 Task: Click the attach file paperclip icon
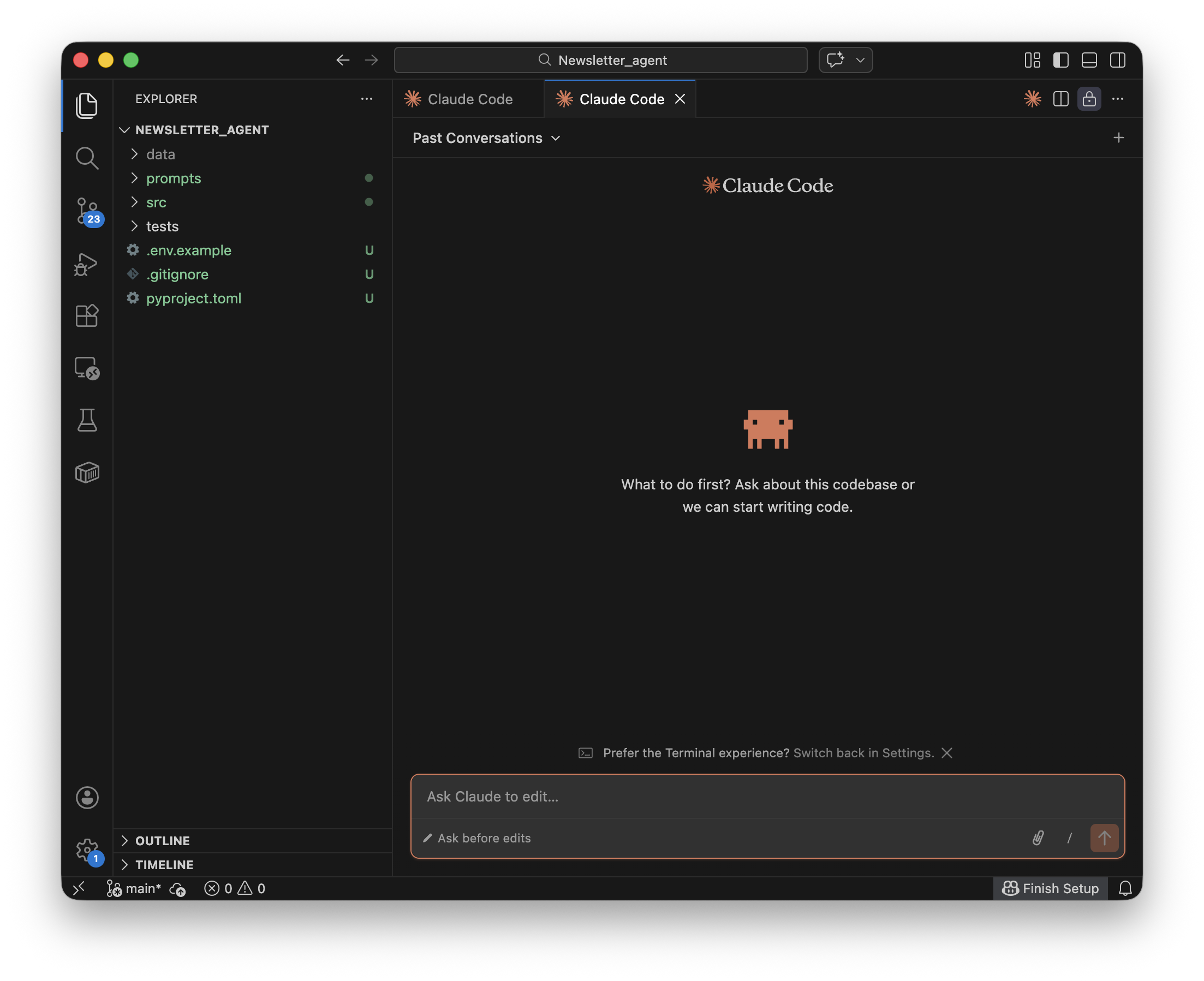pos(1038,838)
